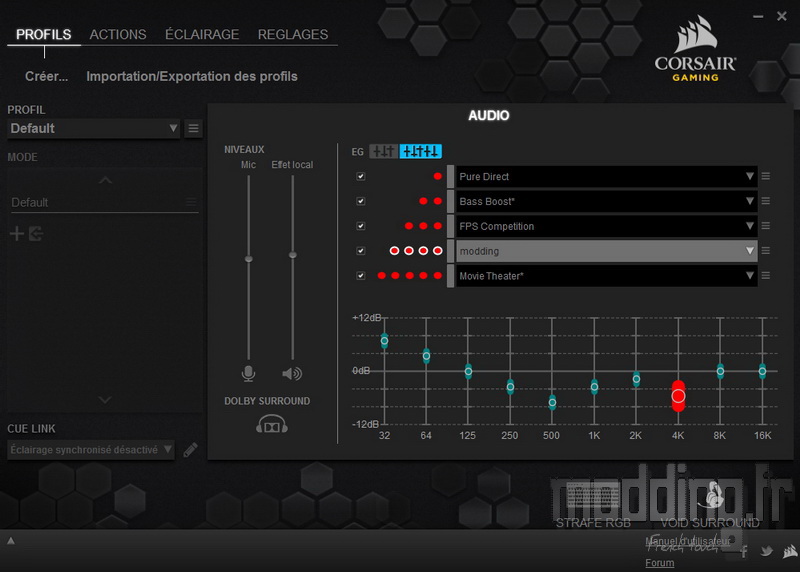Click the Corsair Gaming logo
Image resolution: width=800 pixels, height=572 pixels.
(x=695, y=48)
